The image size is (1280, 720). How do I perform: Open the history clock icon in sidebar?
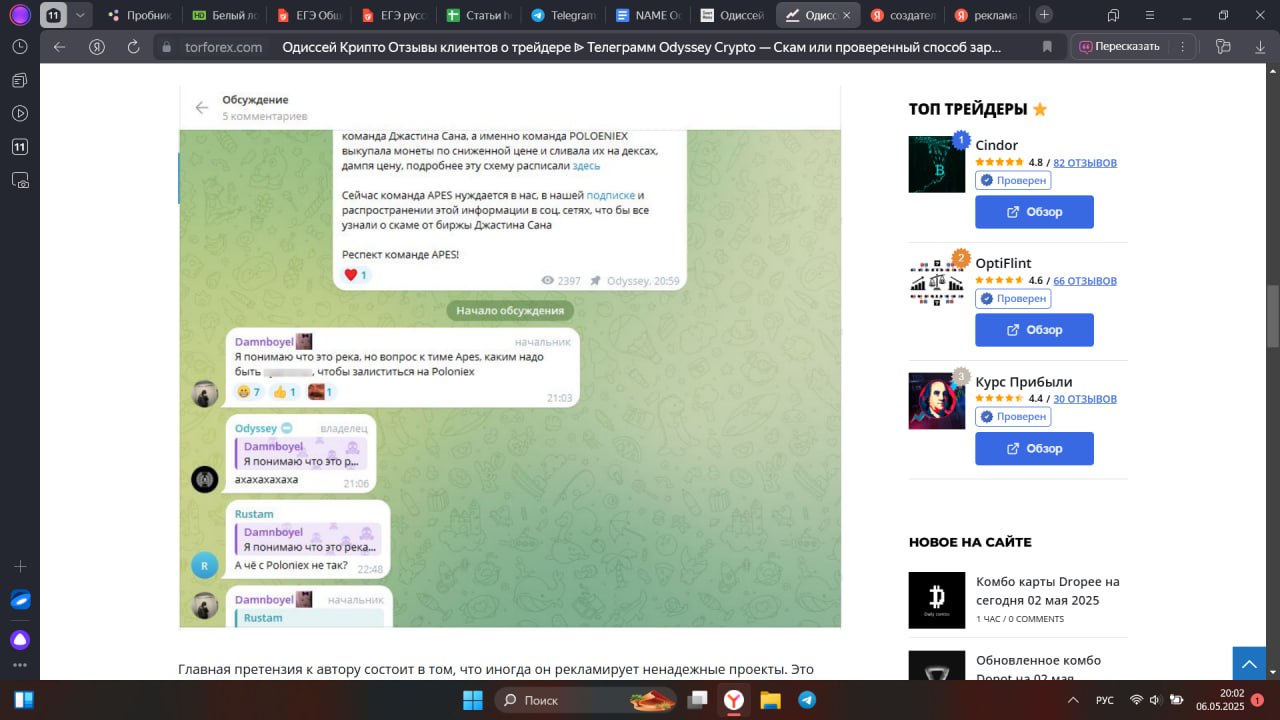20,47
